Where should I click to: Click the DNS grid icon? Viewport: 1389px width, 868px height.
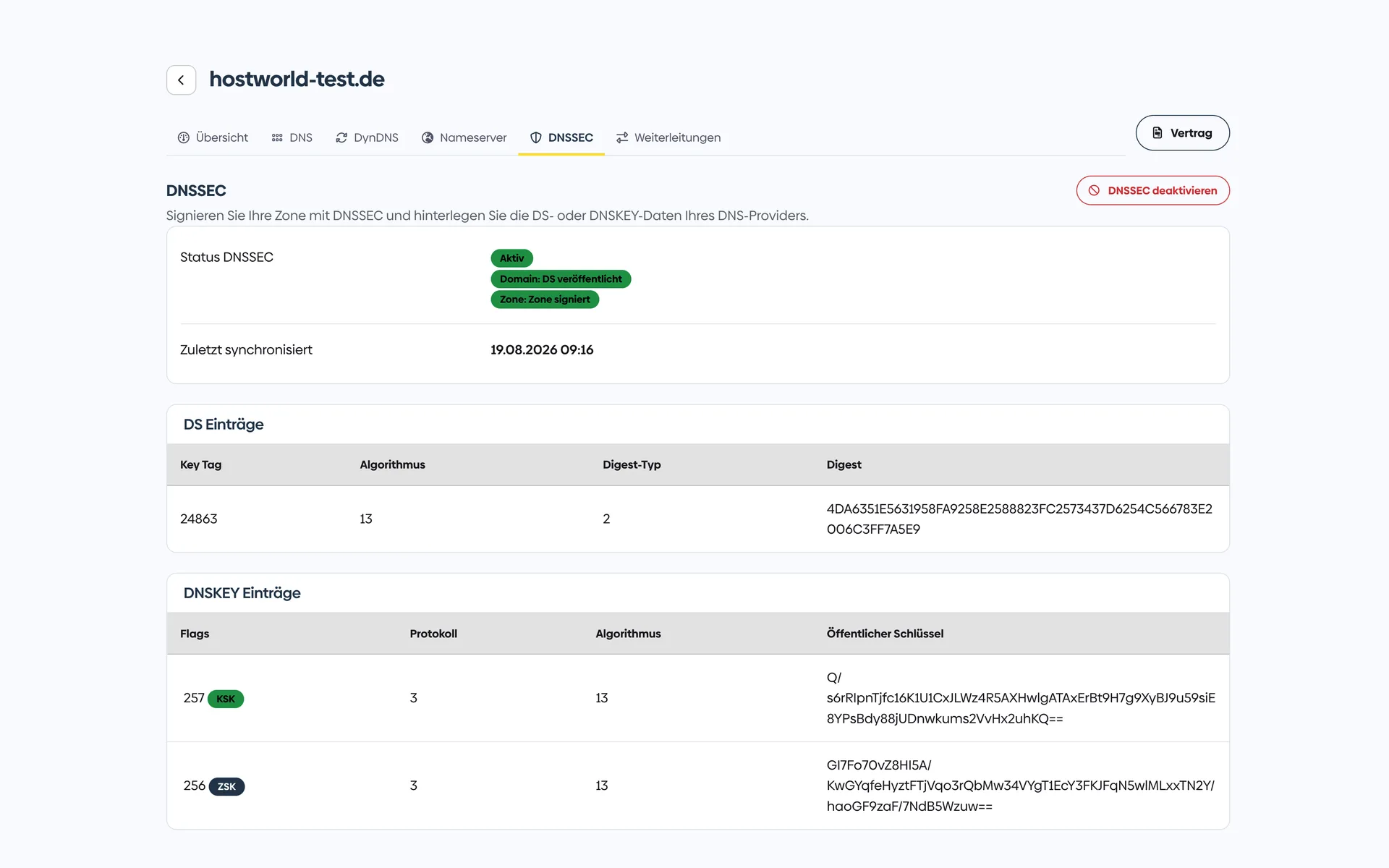point(277,137)
